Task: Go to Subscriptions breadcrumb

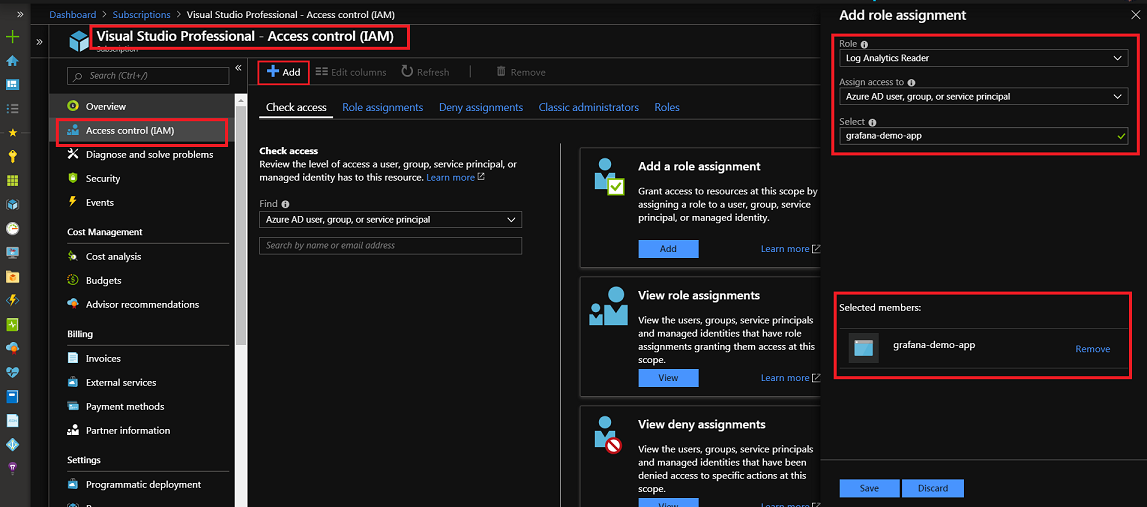Action: point(140,14)
